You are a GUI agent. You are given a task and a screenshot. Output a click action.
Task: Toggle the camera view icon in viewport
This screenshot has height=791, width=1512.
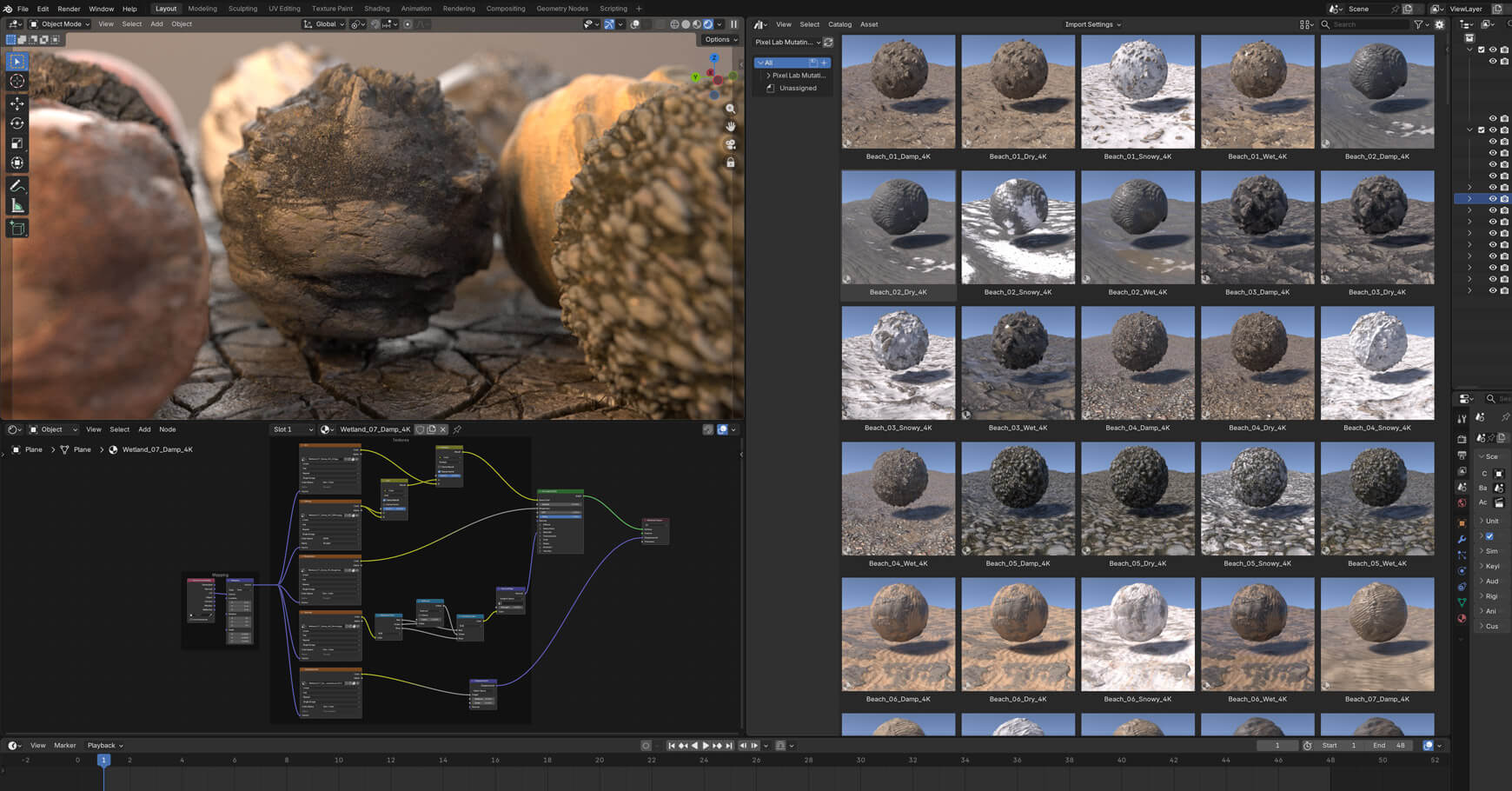pyautogui.click(x=730, y=144)
